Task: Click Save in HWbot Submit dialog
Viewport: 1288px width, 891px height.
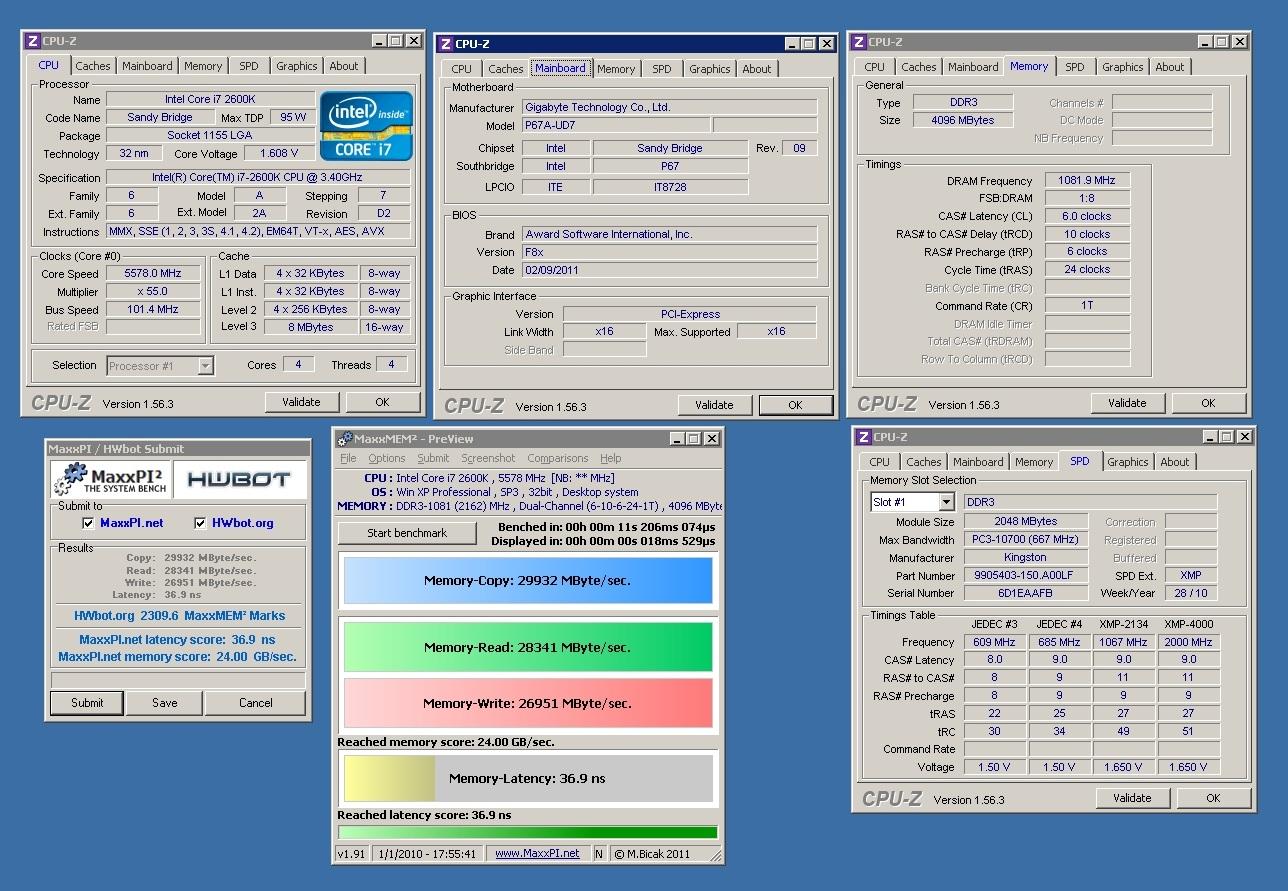Action: pos(165,703)
